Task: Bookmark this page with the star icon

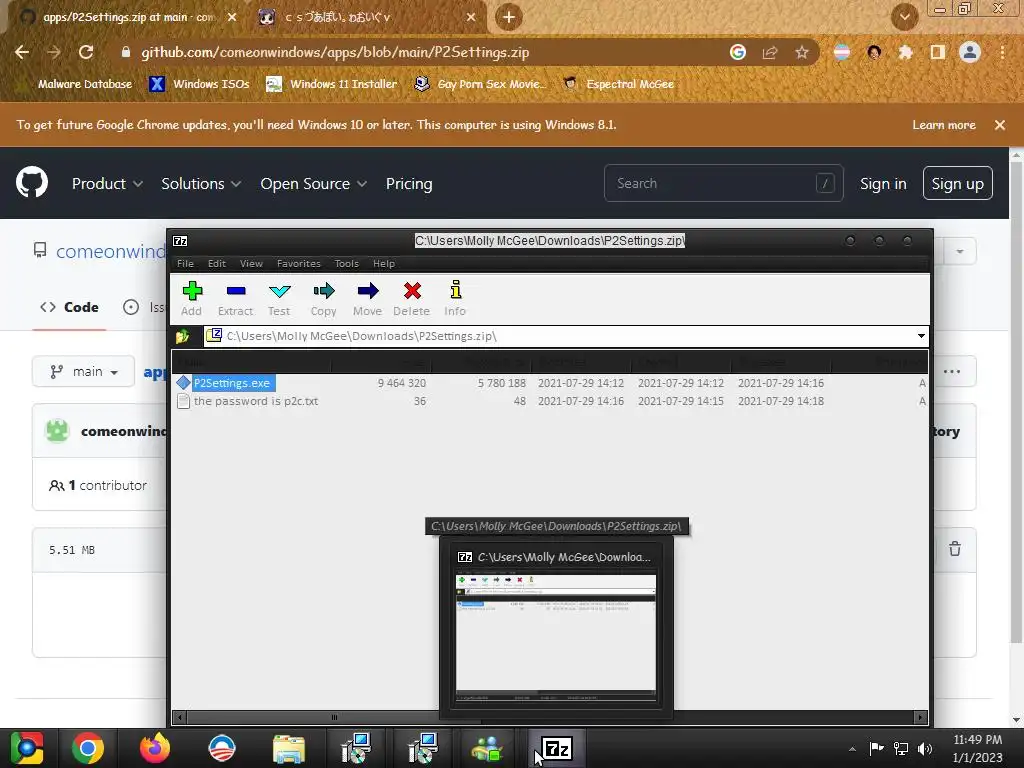Action: click(x=802, y=52)
